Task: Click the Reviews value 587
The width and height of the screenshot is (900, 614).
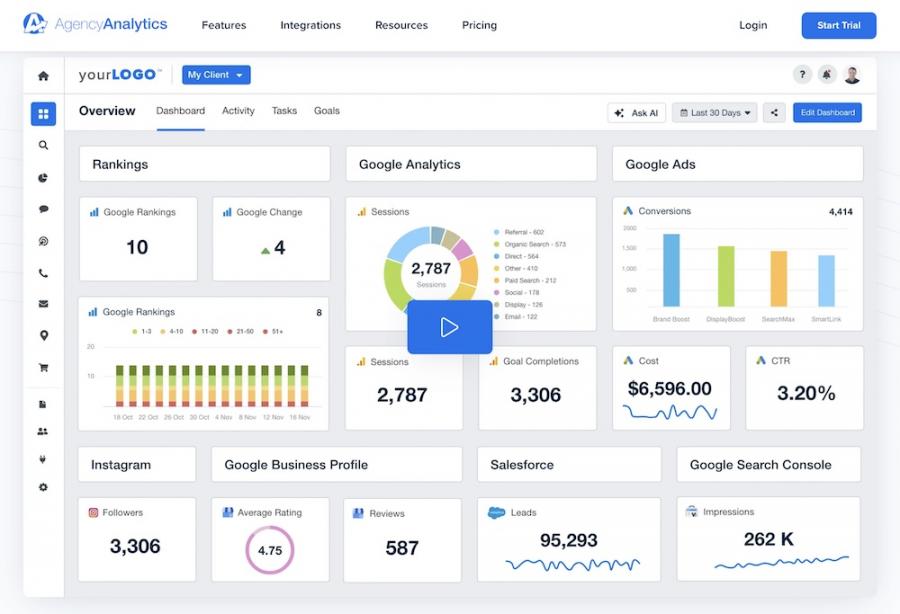Action: pos(402,548)
